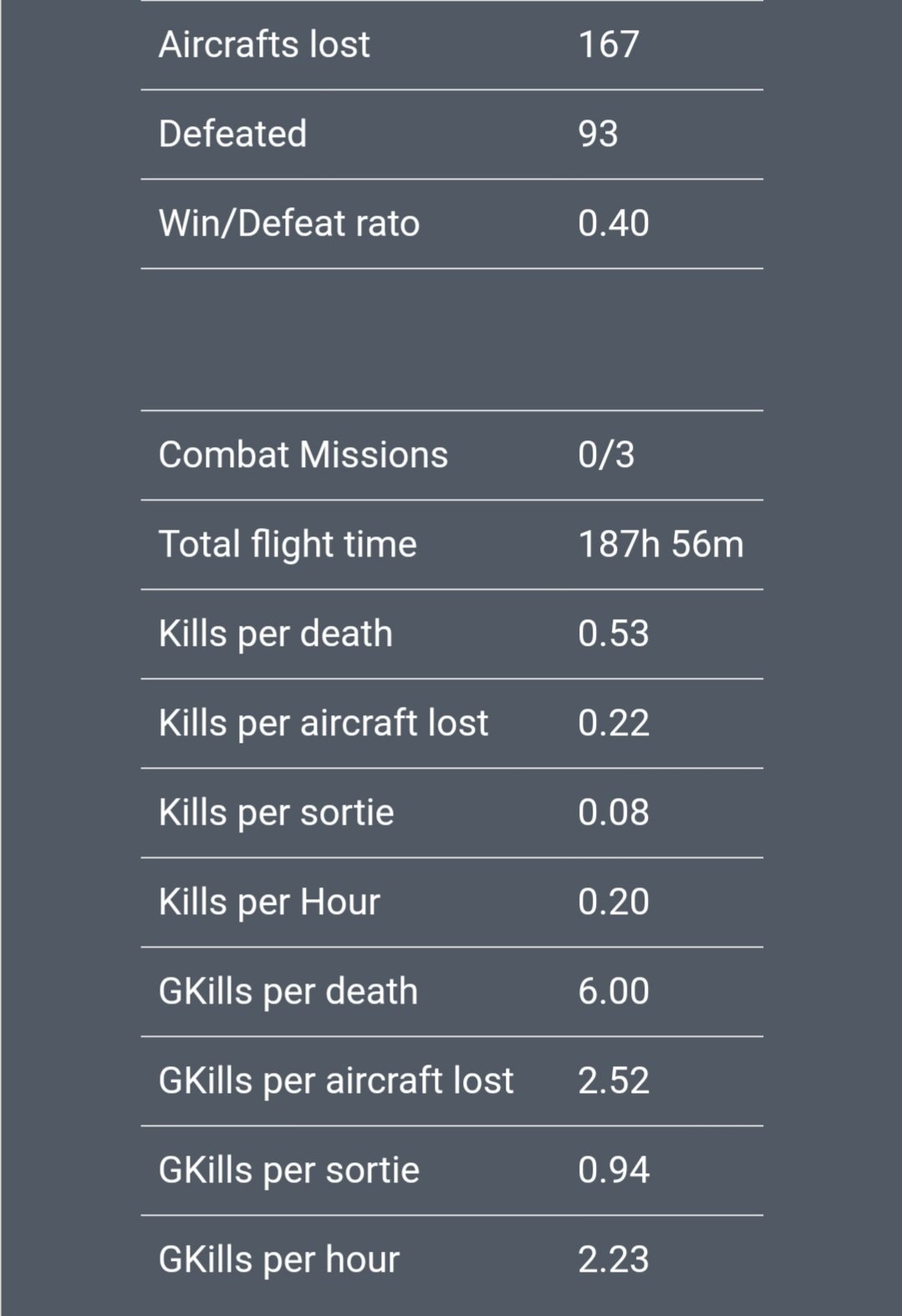
Task: Select the GKills per sortie label
Action: pyautogui.click(x=289, y=1170)
